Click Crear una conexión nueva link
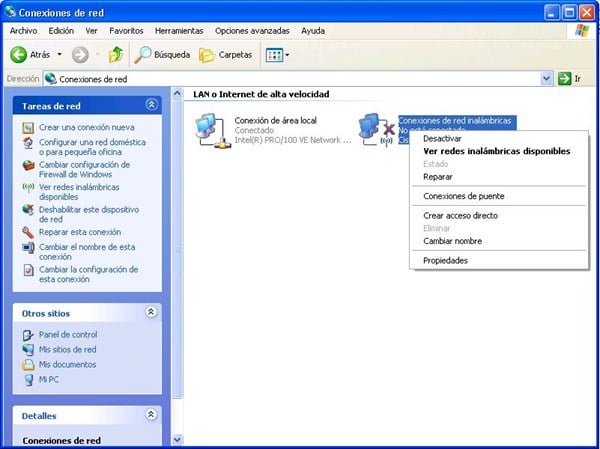Image resolution: width=600 pixels, height=449 pixels. tap(86, 128)
